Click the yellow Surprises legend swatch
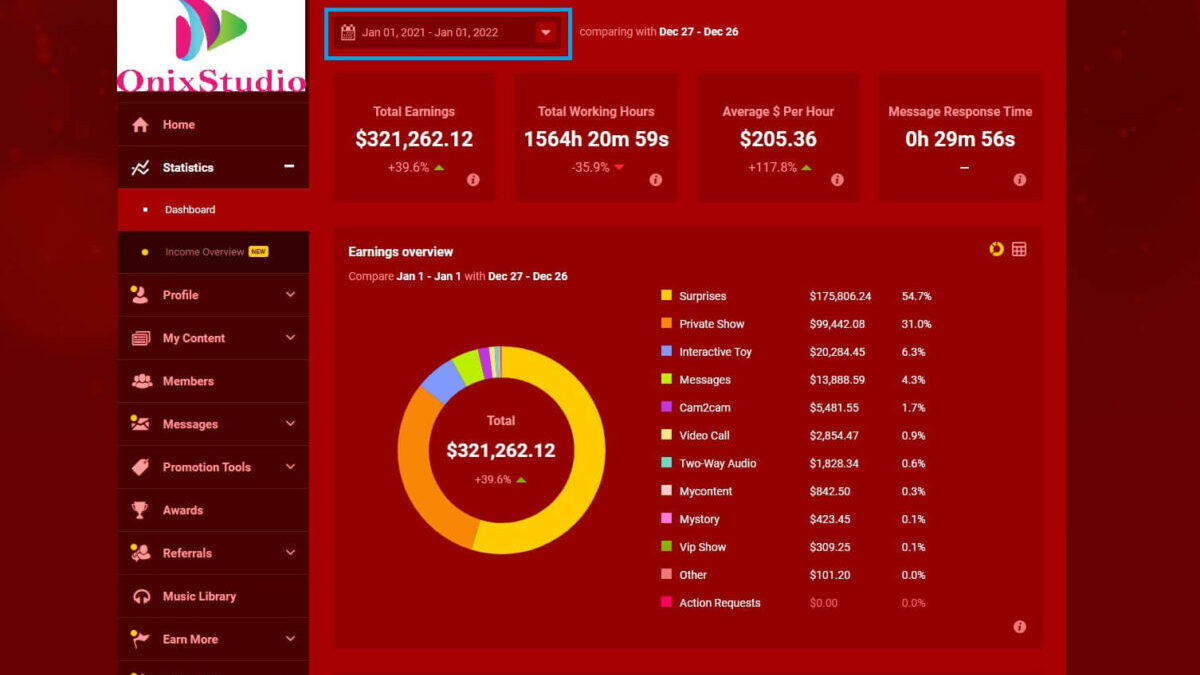 pos(666,296)
